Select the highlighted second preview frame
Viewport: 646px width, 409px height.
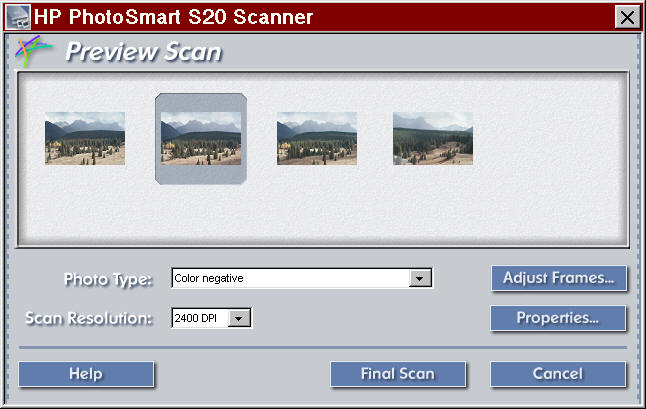201,139
